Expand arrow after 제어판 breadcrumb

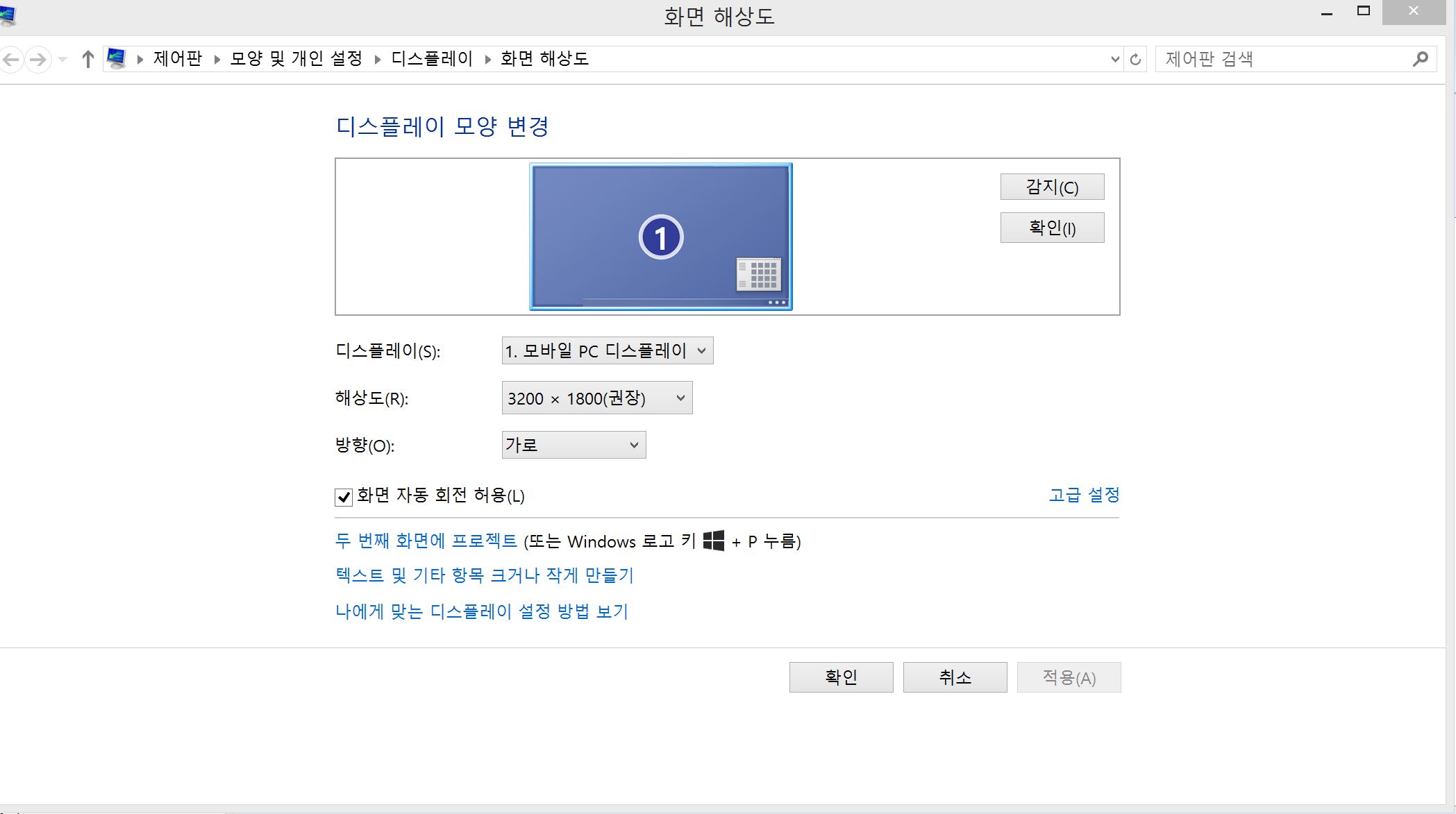coord(217,60)
